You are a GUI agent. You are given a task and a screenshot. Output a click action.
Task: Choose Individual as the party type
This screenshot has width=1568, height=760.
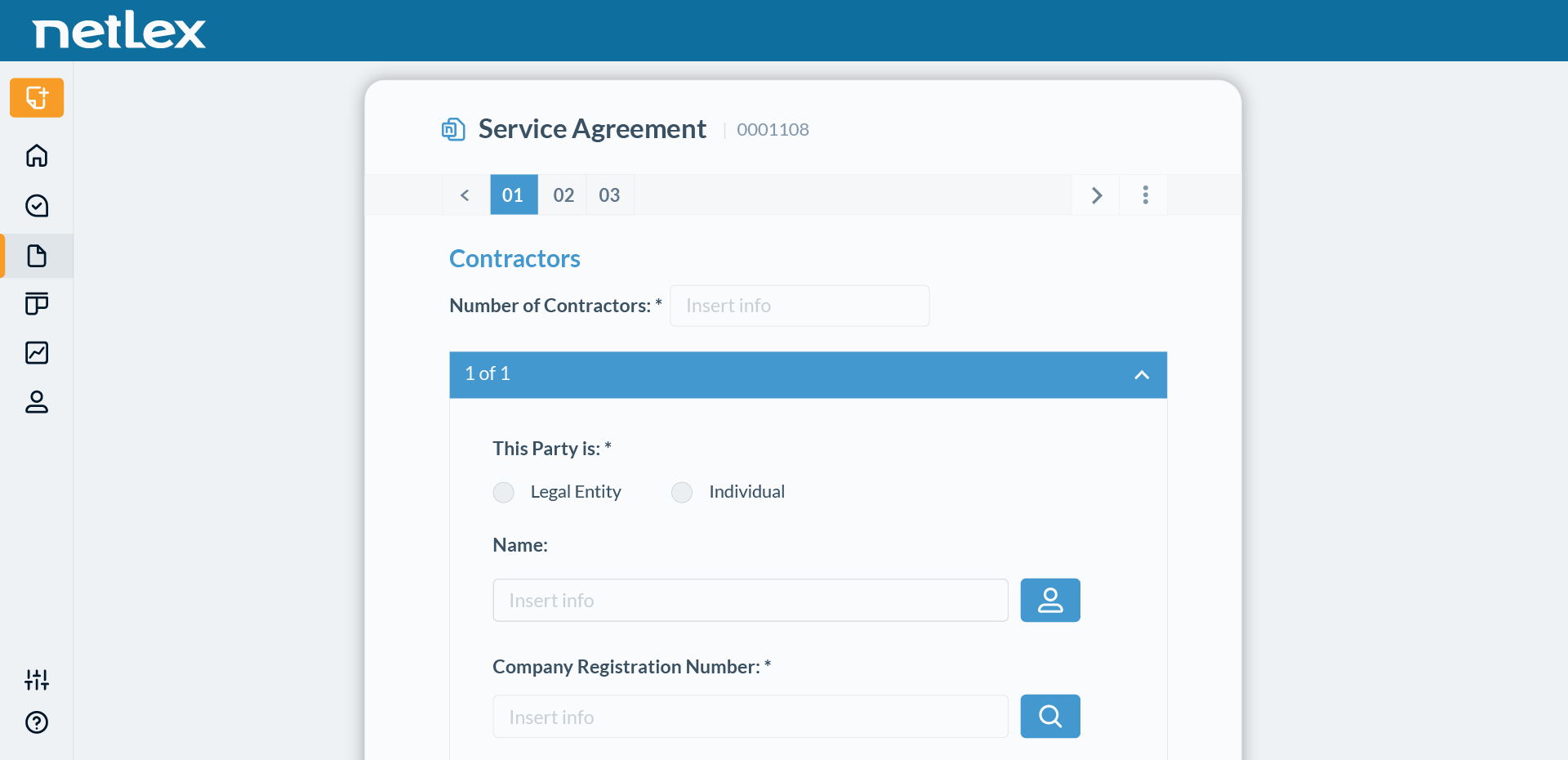(681, 492)
